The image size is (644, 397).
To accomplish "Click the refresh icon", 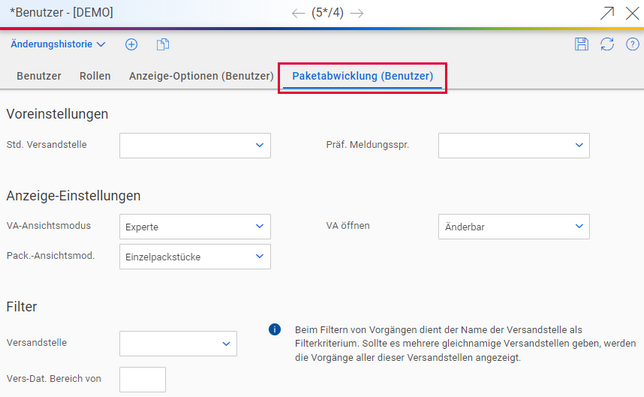I will coord(607,44).
